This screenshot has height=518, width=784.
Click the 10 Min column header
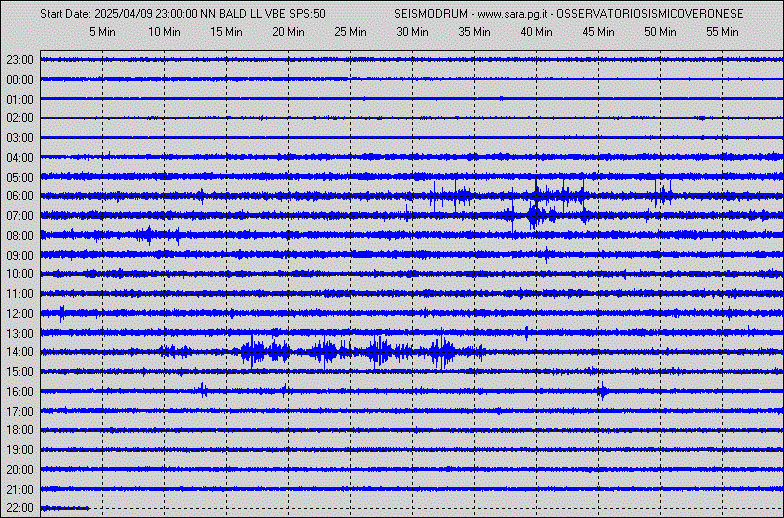point(164,32)
